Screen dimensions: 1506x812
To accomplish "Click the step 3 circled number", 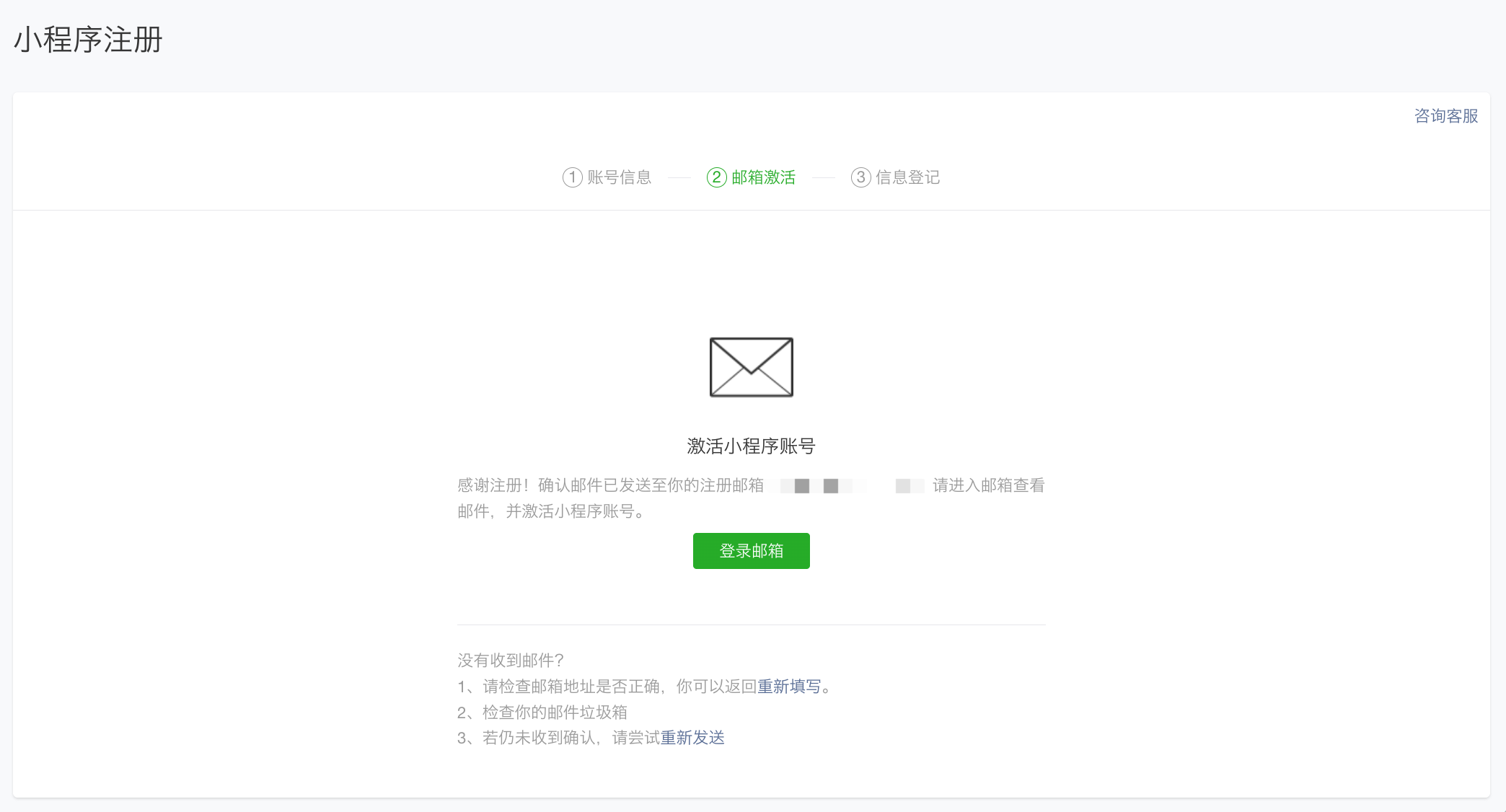I will click(860, 177).
